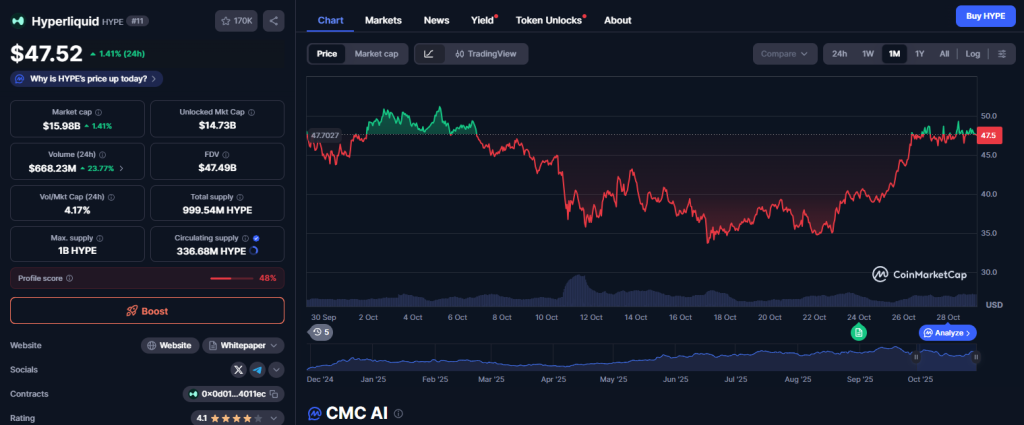This screenshot has width=1024, height=425.
Task: Expand the Rating row chevron
Action: (275, 418)
